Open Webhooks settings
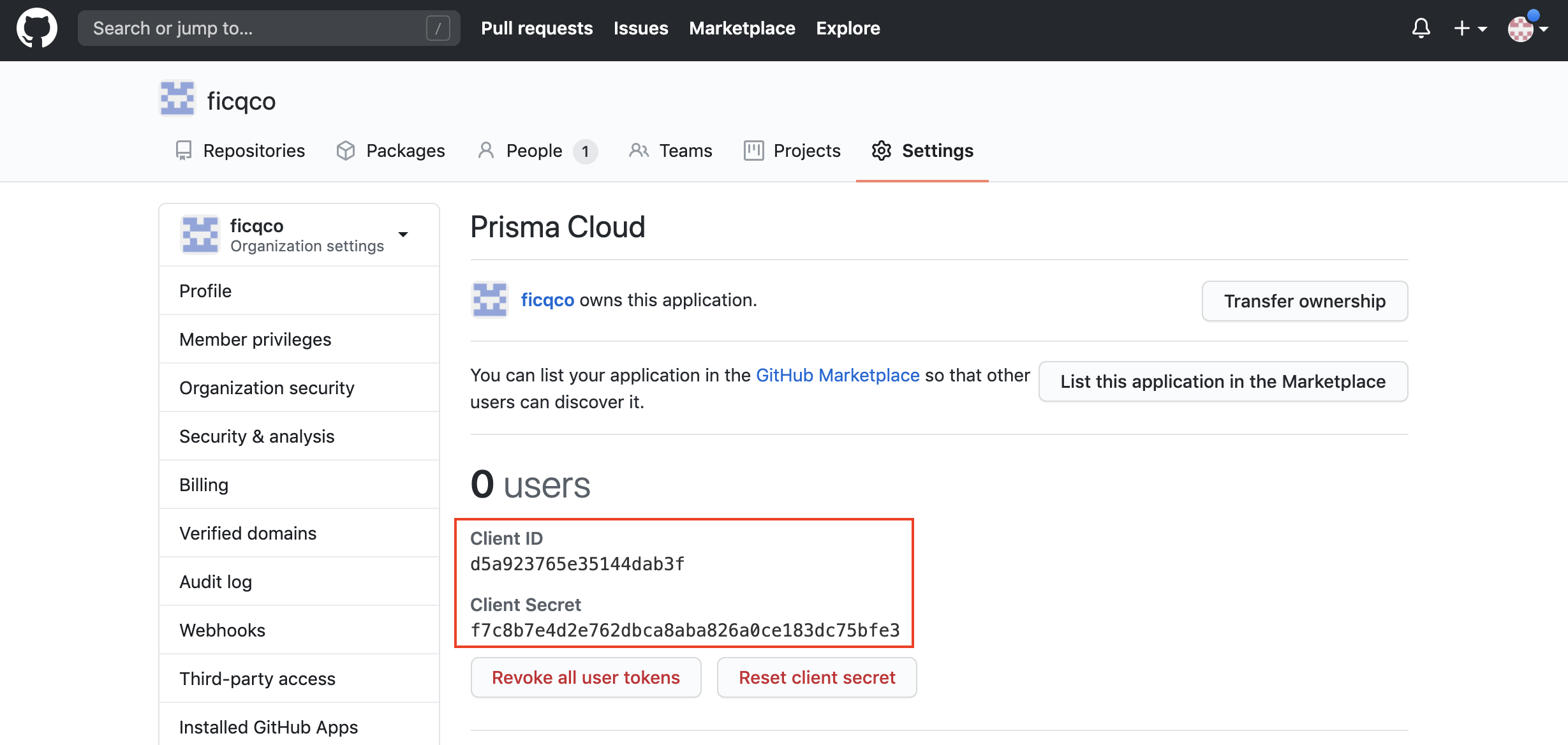 coord(299,630)
